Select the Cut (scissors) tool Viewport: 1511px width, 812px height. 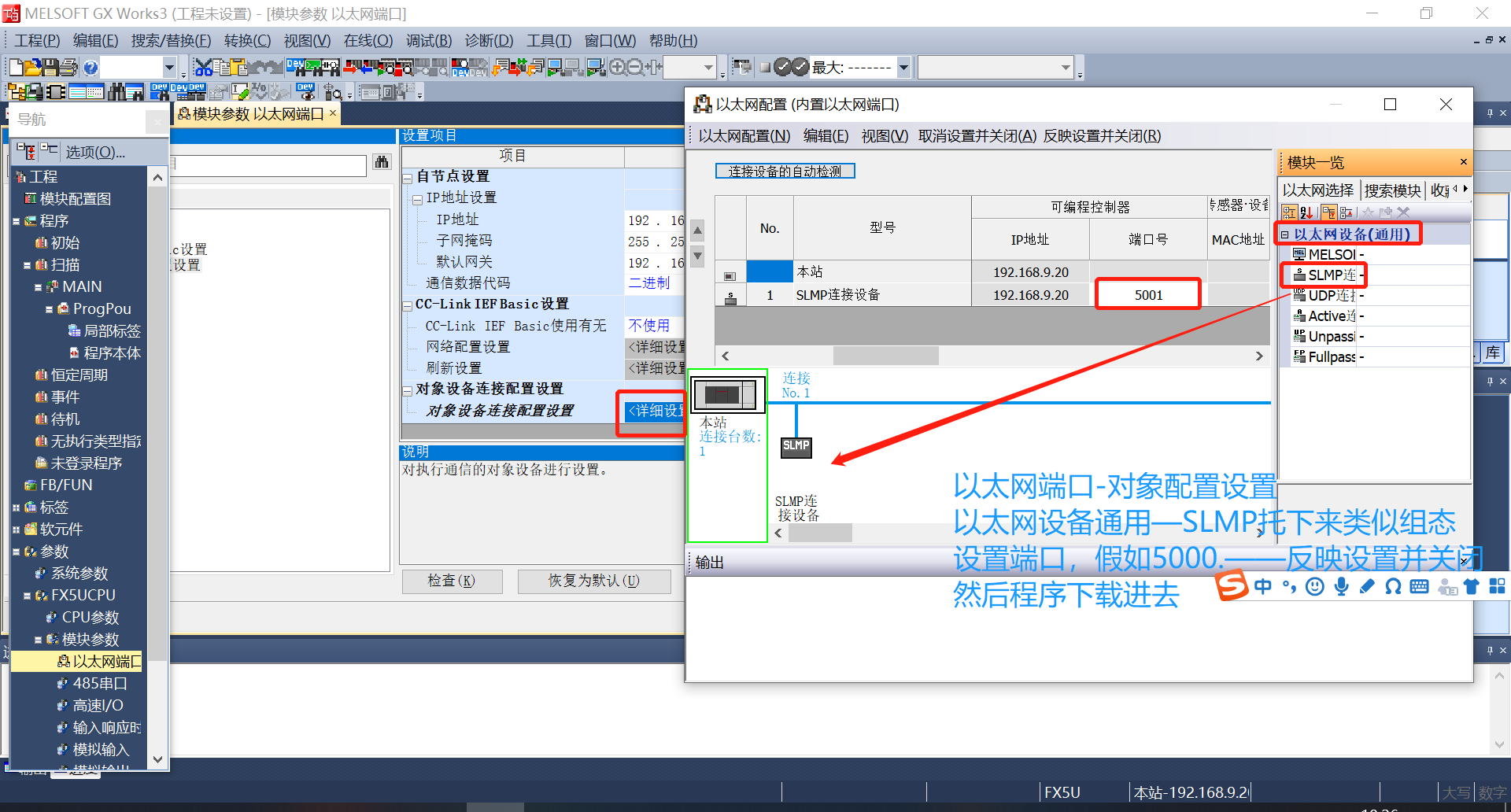point(204,67)
